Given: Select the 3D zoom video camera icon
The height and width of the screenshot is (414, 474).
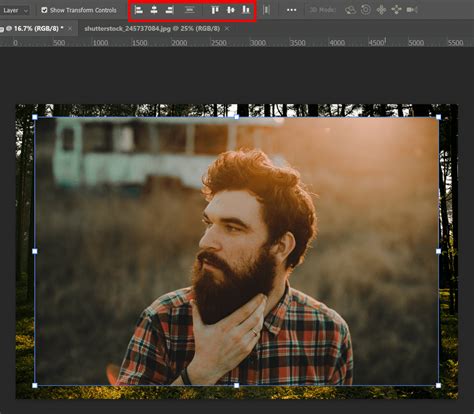Looking at the screenshot, I should pos(412,10).
